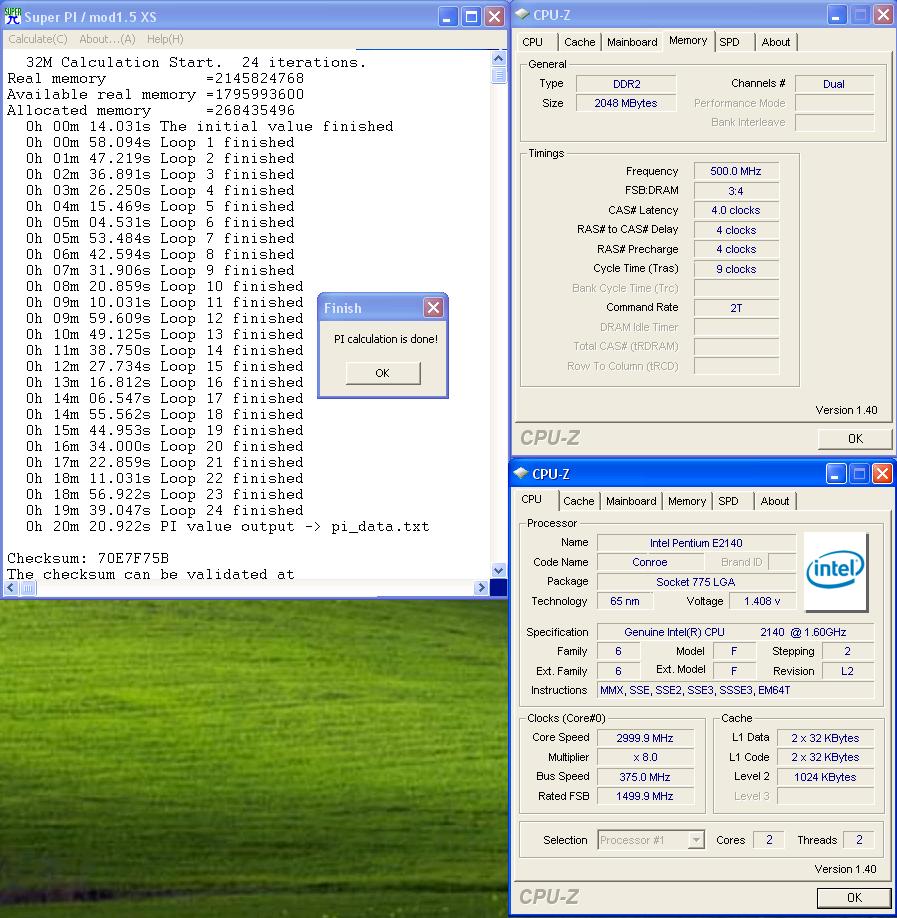Click scroll down arrow in Super PI
The height and width of the screenshot is (918, 897).
499,570
